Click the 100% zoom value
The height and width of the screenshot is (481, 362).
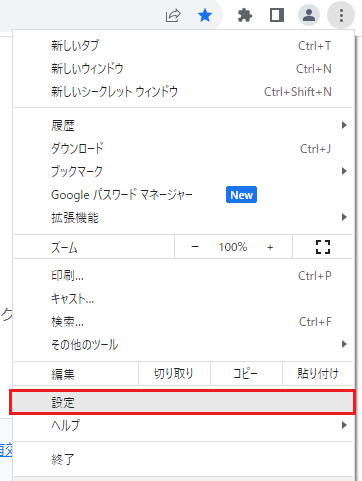(233, 247)
